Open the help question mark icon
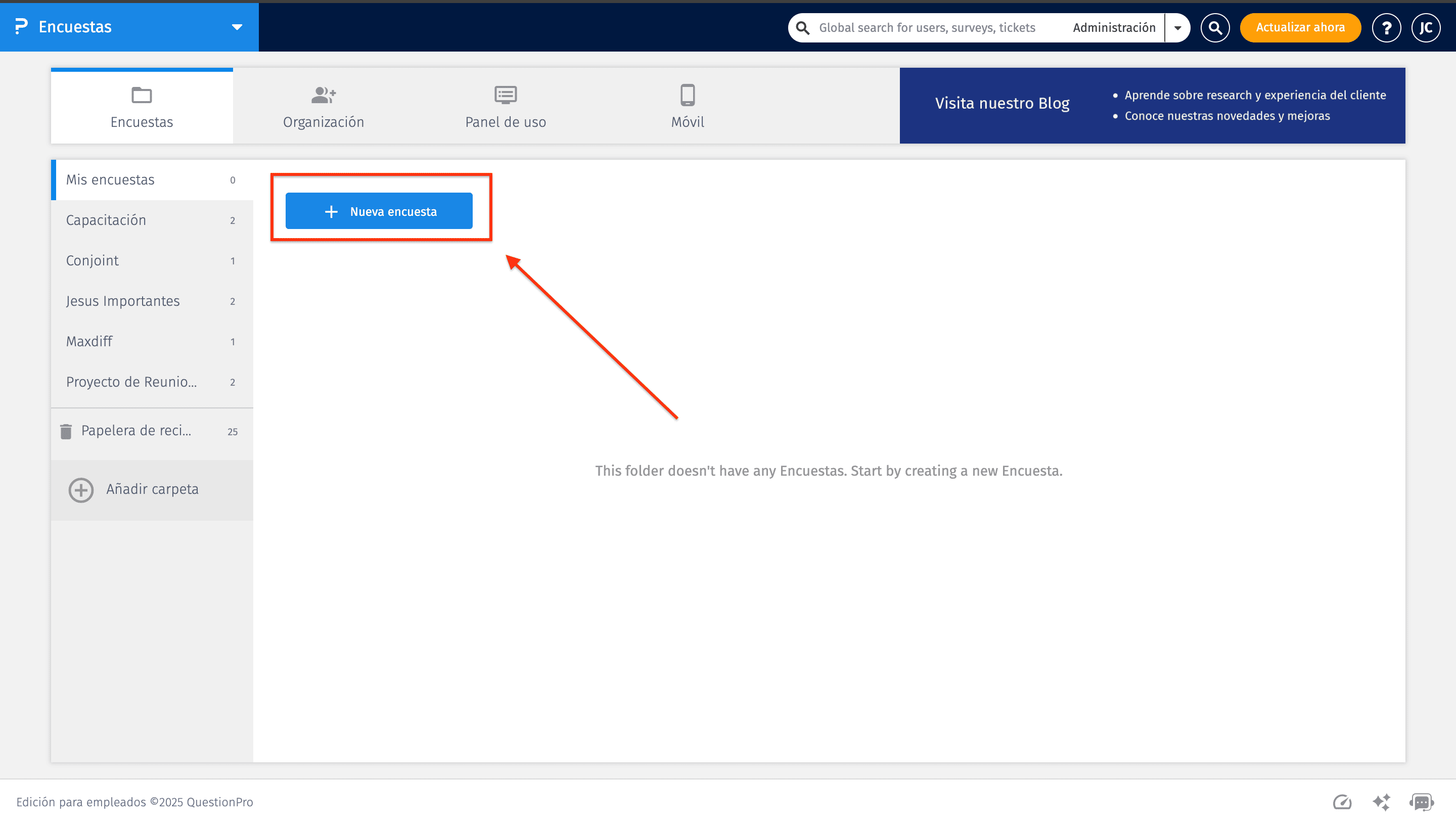The width and height of the screenshot is (1456, 824). point(1386,27)
